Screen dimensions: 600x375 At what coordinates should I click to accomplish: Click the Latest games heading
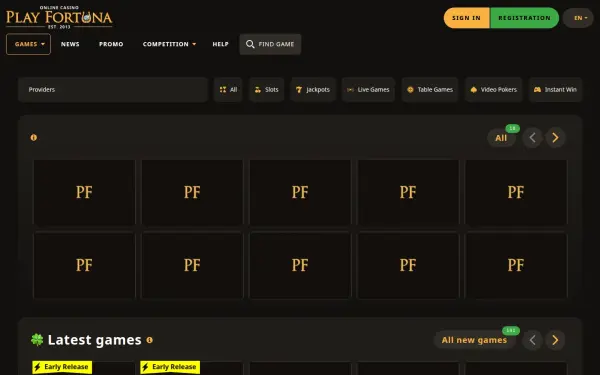pyautogui.click(x=95, y=340)
